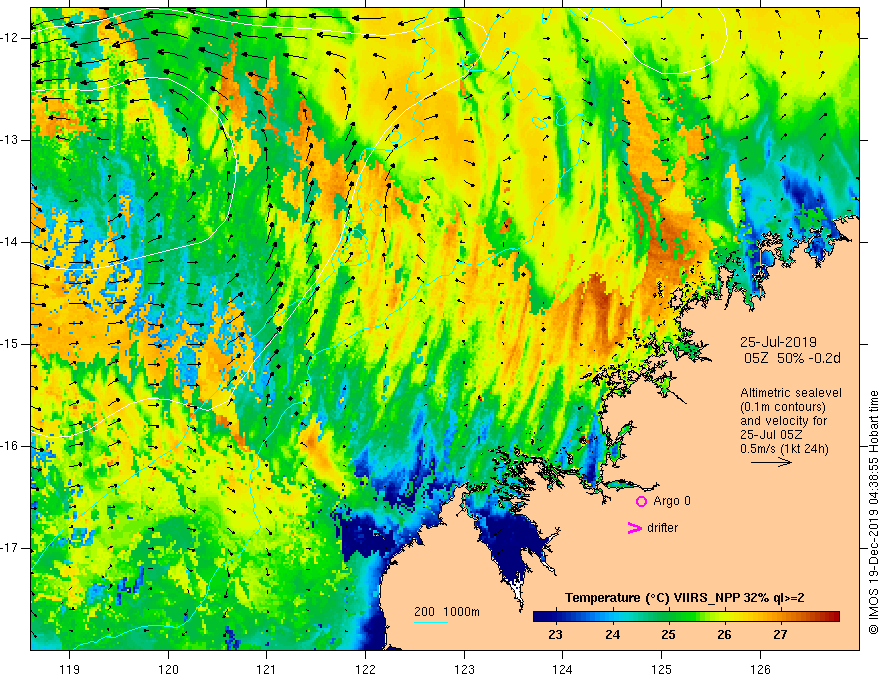Click latitude label -16 on left axis
The width and height of the screenshot is (880, 680).
click(10, 446)
